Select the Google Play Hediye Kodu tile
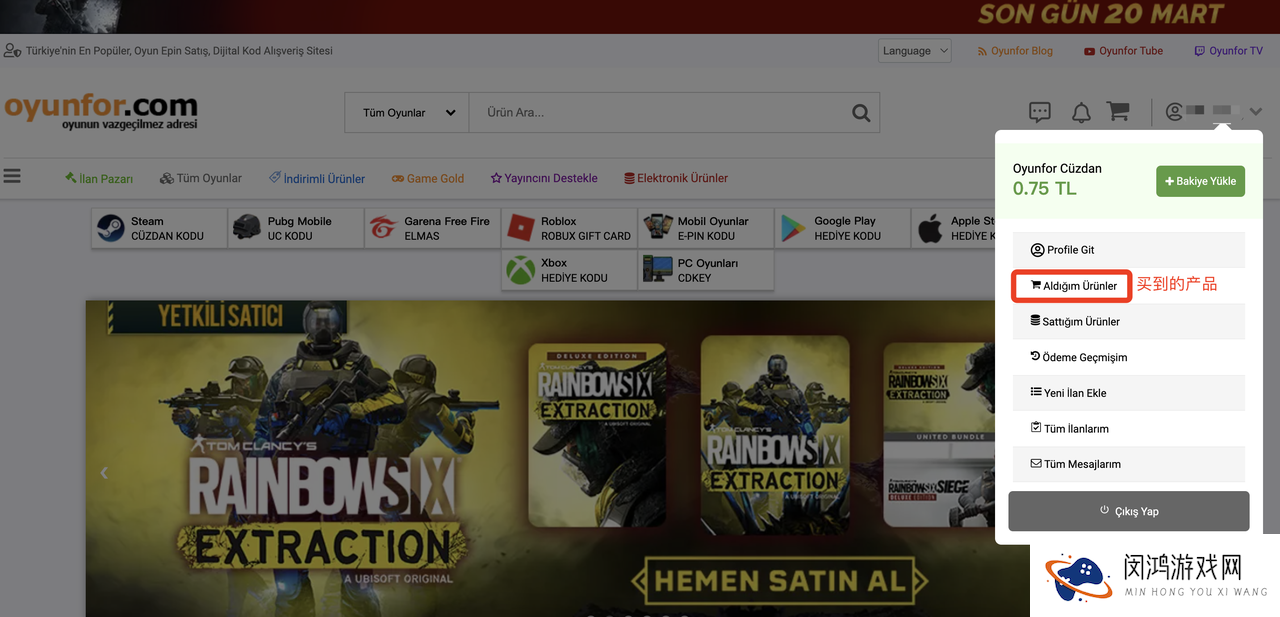 (x=843, y=228)
